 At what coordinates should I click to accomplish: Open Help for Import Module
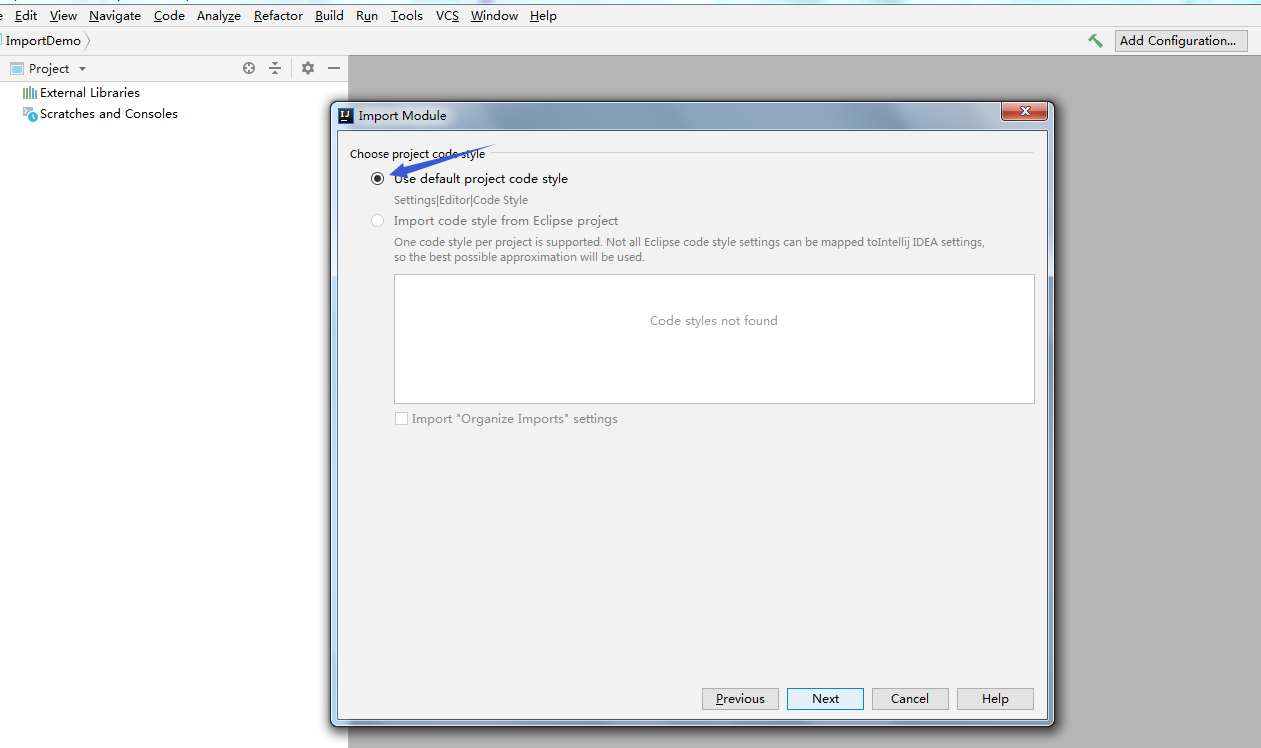[995, 699]
